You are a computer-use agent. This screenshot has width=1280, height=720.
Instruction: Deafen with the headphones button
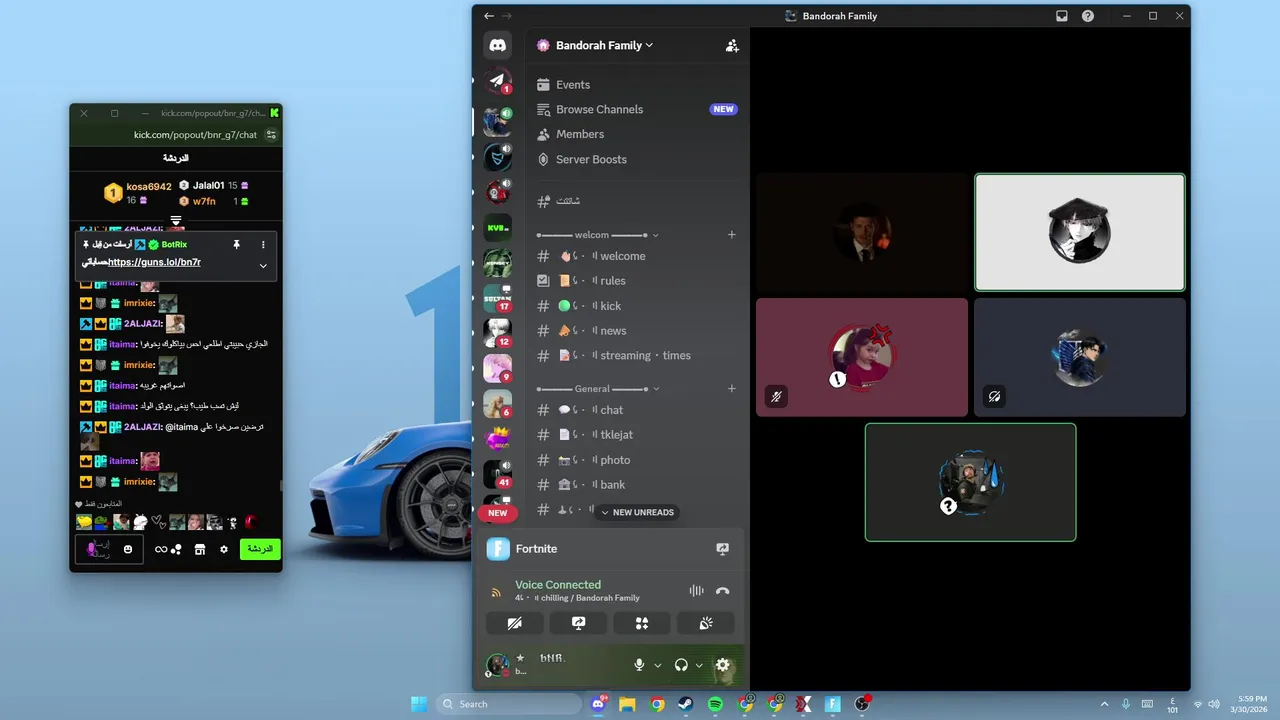click(681, 665)
